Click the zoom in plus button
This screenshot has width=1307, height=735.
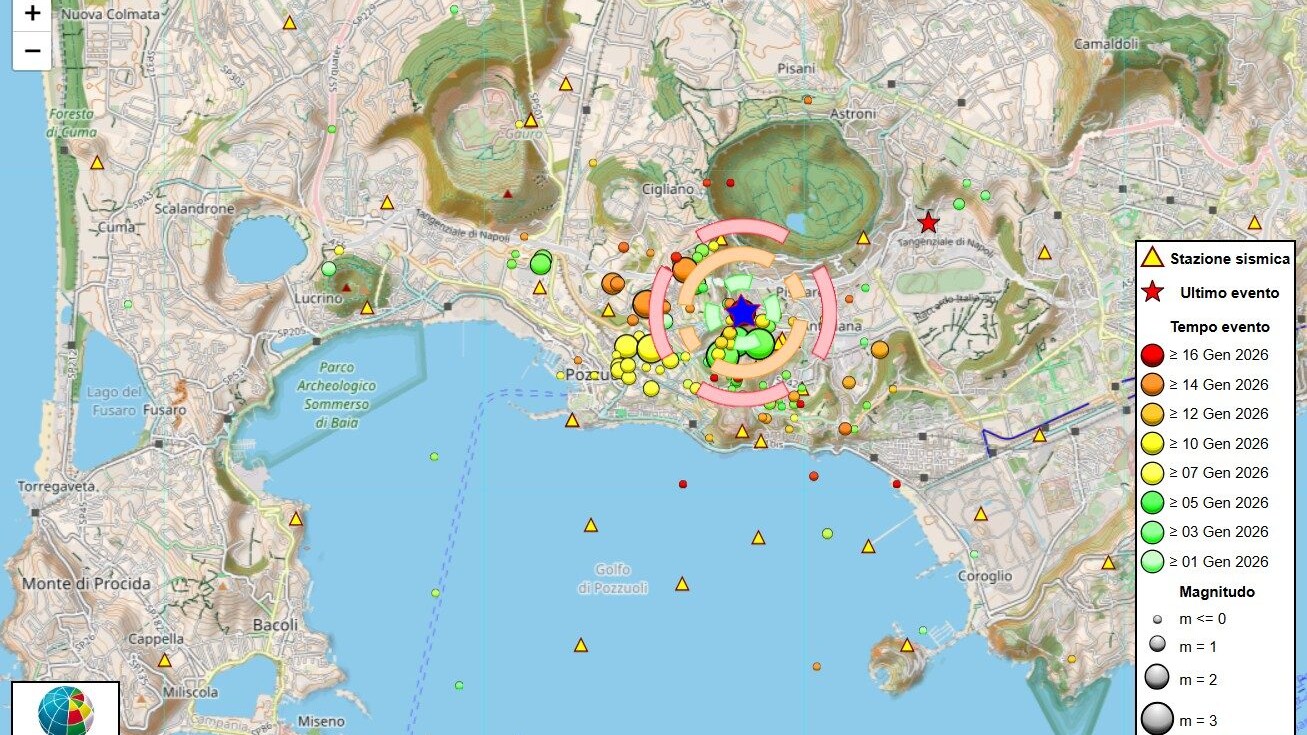(32, 14)
